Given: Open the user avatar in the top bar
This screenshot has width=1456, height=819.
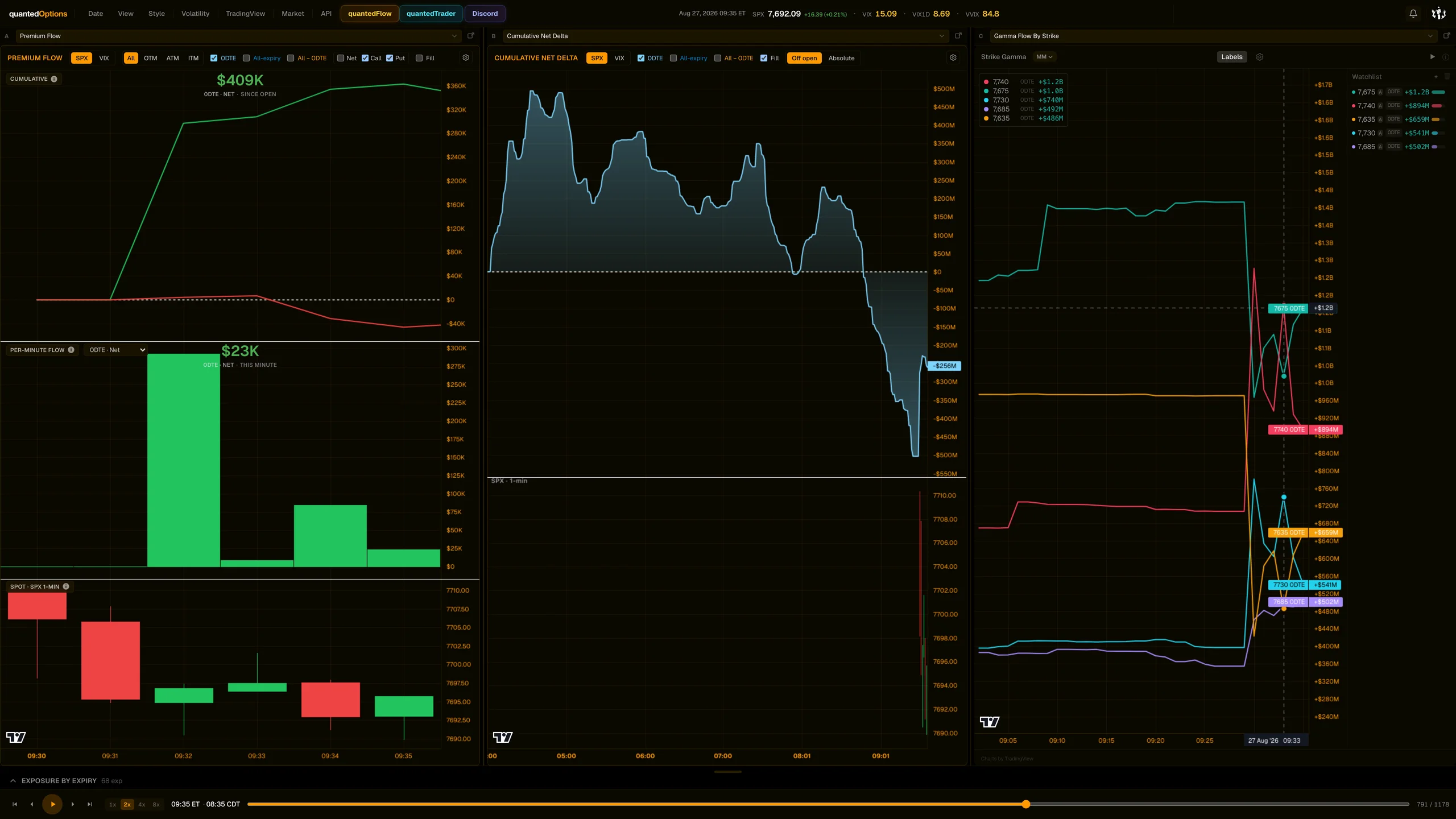Looking at the screenshot, I should pyautogui.click(x=1438, y=14).
